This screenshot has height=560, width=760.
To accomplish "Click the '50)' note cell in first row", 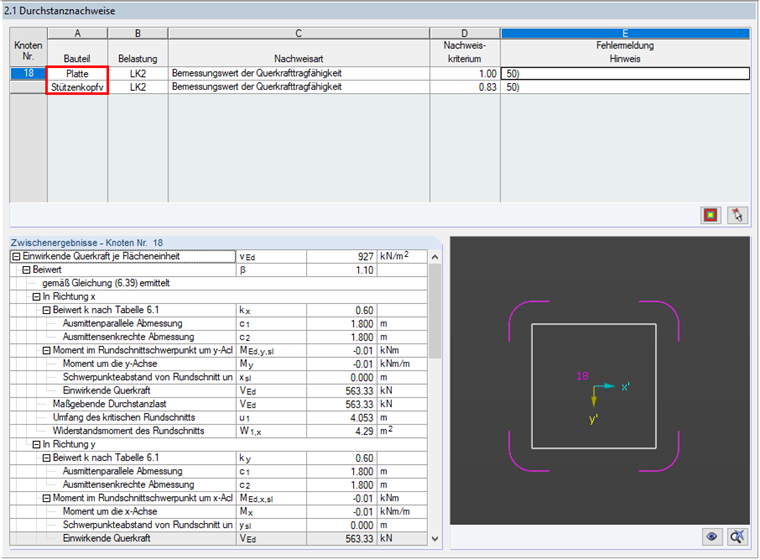I will click(625, 74).
